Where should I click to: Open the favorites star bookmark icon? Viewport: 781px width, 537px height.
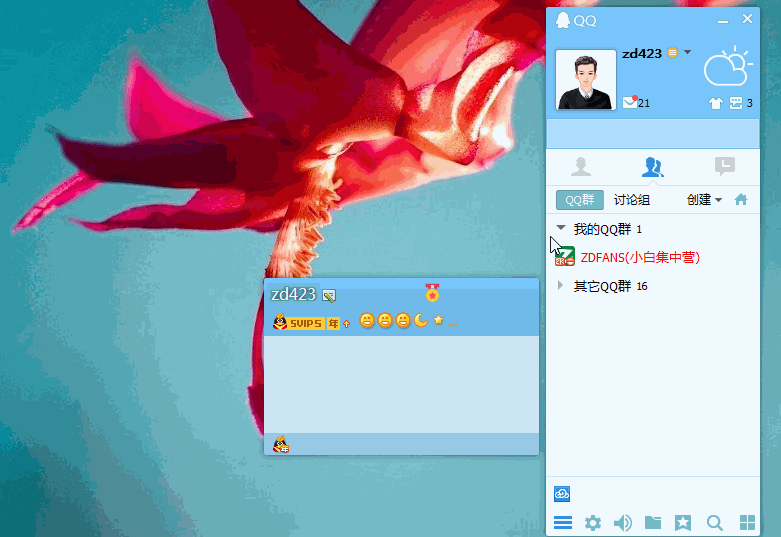pos(683,522)
